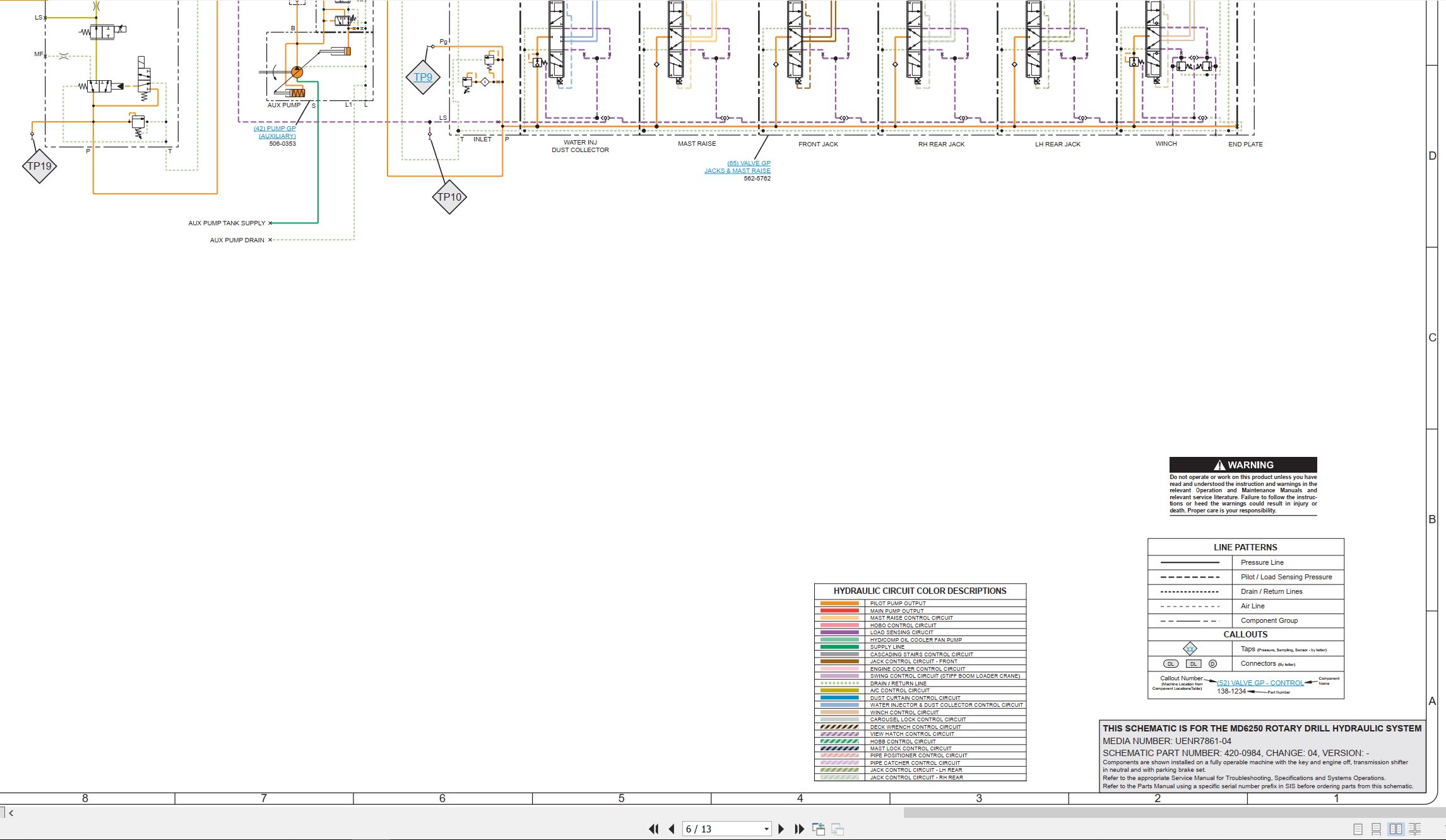Click the YY tap callout diamond in legend
1446x840 pixels.
(x=1190, y=649)
